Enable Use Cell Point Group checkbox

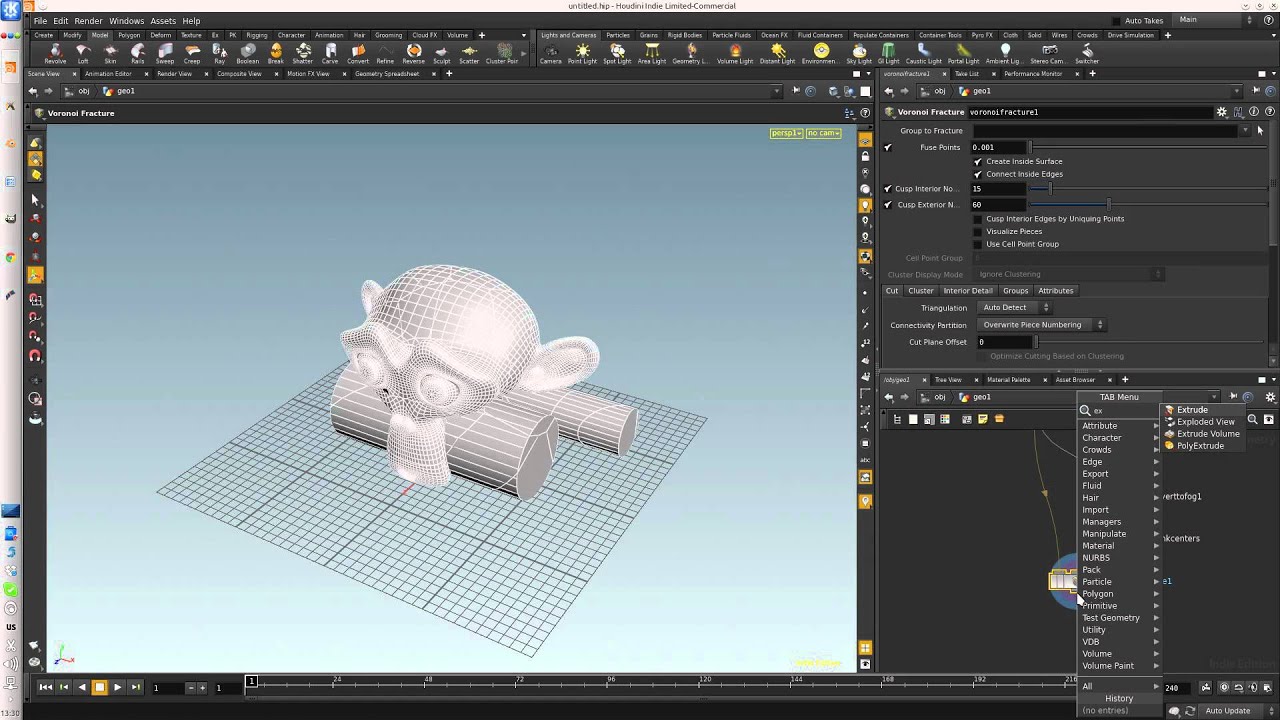coord(978,244)
